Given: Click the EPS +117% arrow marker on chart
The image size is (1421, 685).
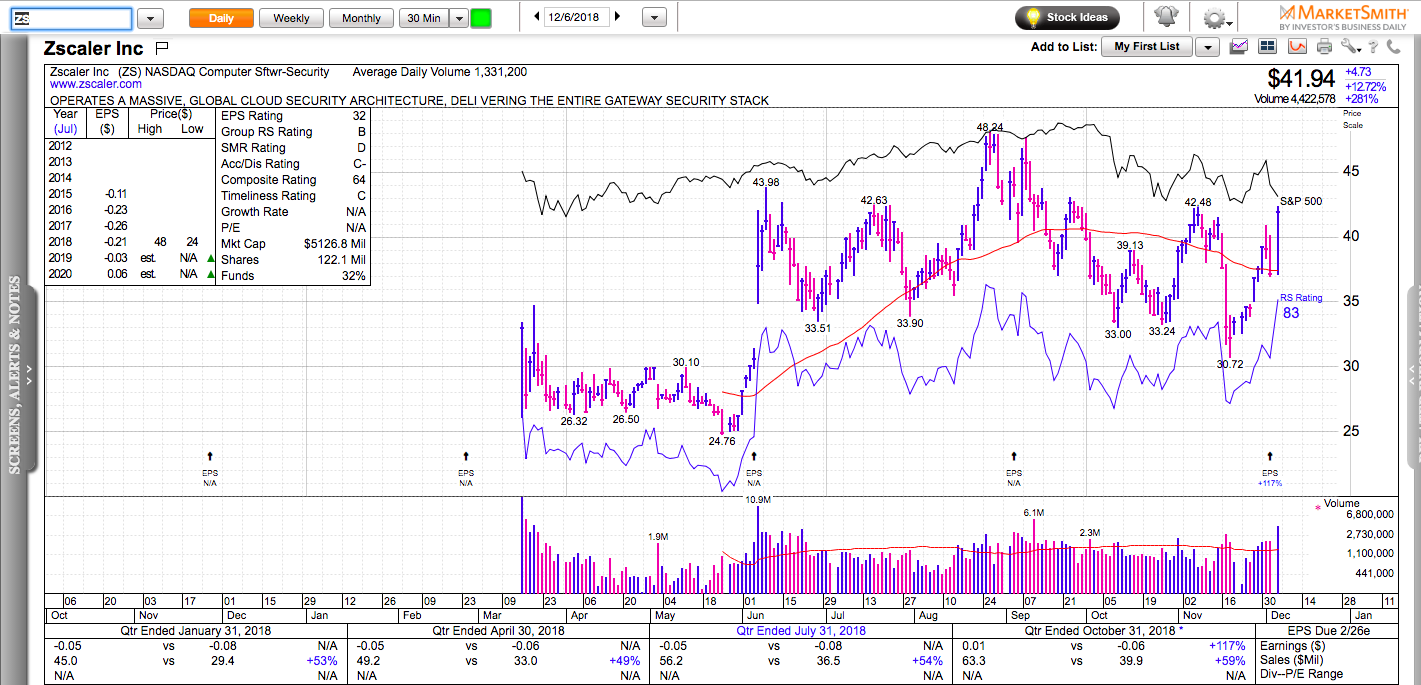Looking at the screenshot, I should click(1270, 456).
